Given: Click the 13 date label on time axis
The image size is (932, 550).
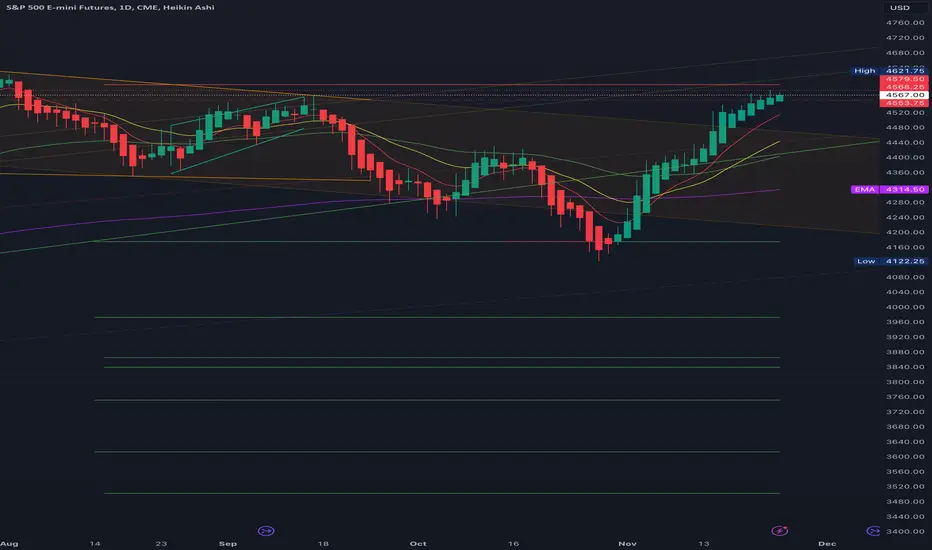Looking at the screenshot, I should coord(703,543).
